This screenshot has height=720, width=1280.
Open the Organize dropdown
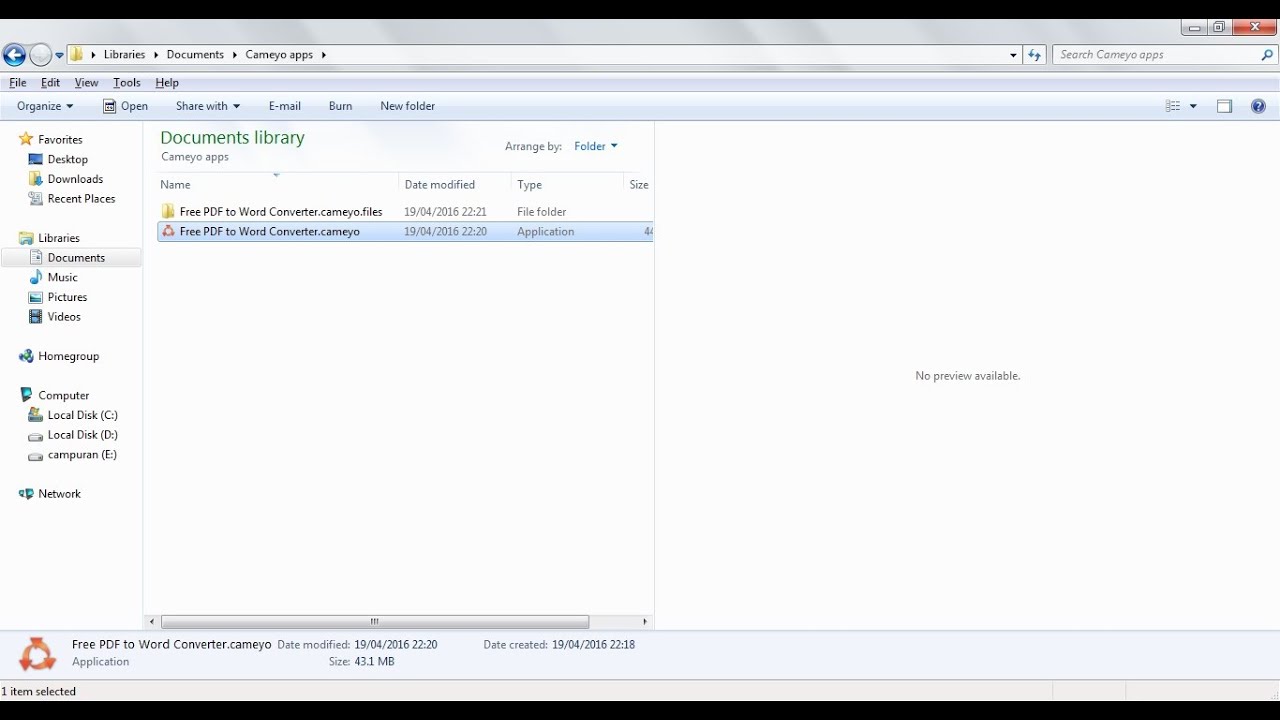click(x=45, y=106)
